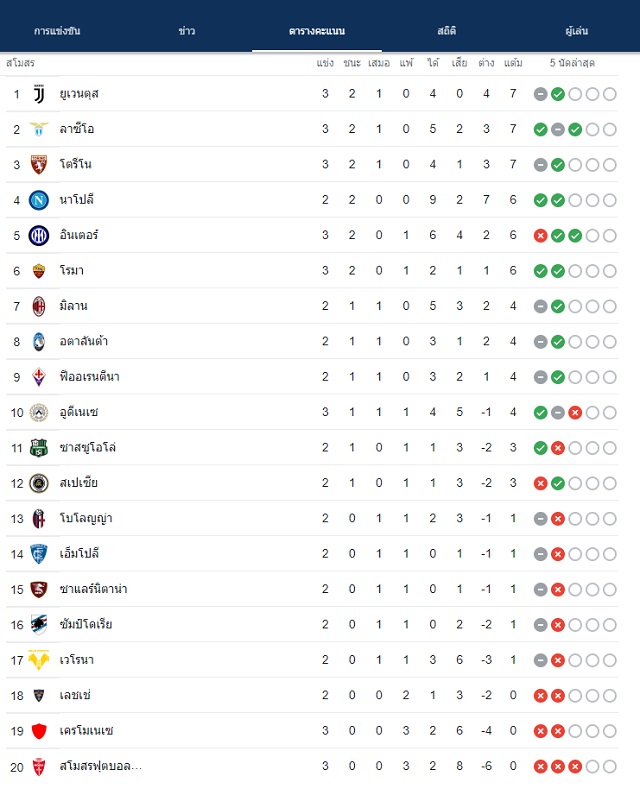The width and height of the screenshot is (640, 795).
Task: Open the ข่าว tab
Action: [x=187, y=31]
